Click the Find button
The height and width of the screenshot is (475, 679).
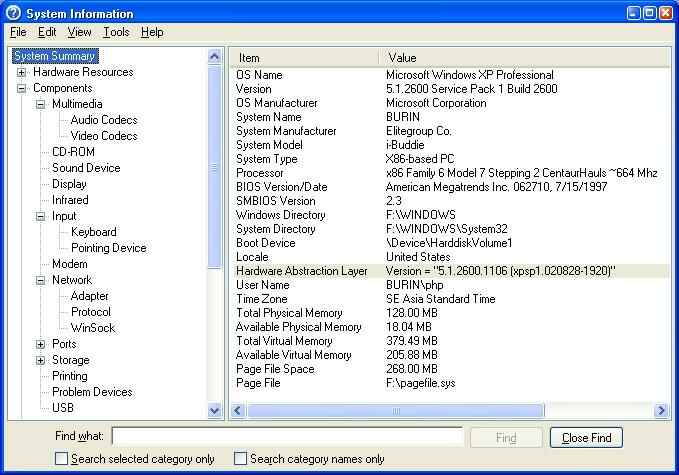(x=506, y=438)
